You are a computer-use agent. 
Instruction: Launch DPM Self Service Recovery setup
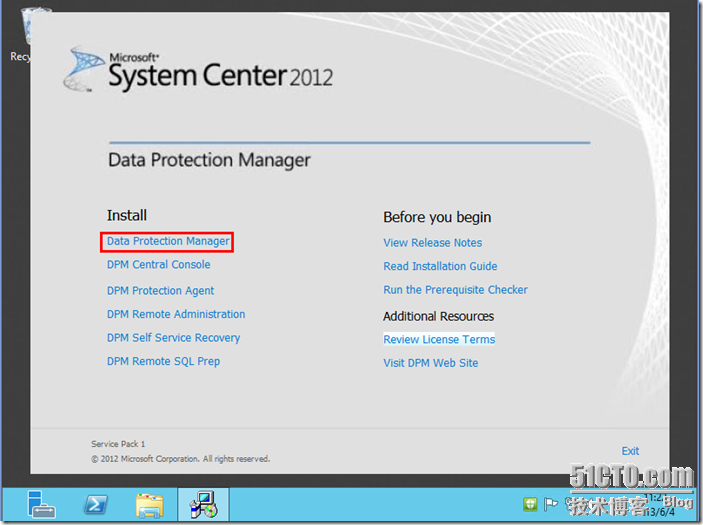173,338
